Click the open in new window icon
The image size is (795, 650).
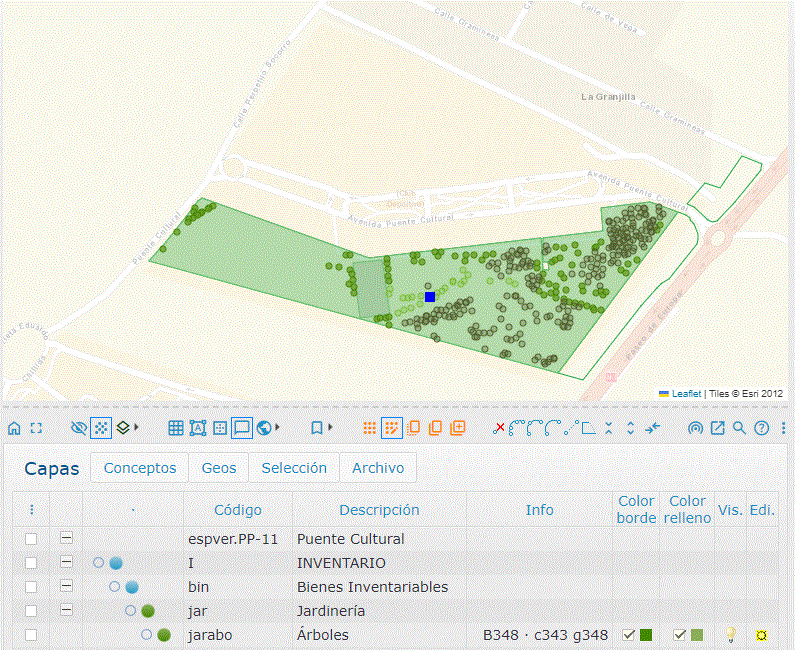pyautogui.click(x=717, y=428)
